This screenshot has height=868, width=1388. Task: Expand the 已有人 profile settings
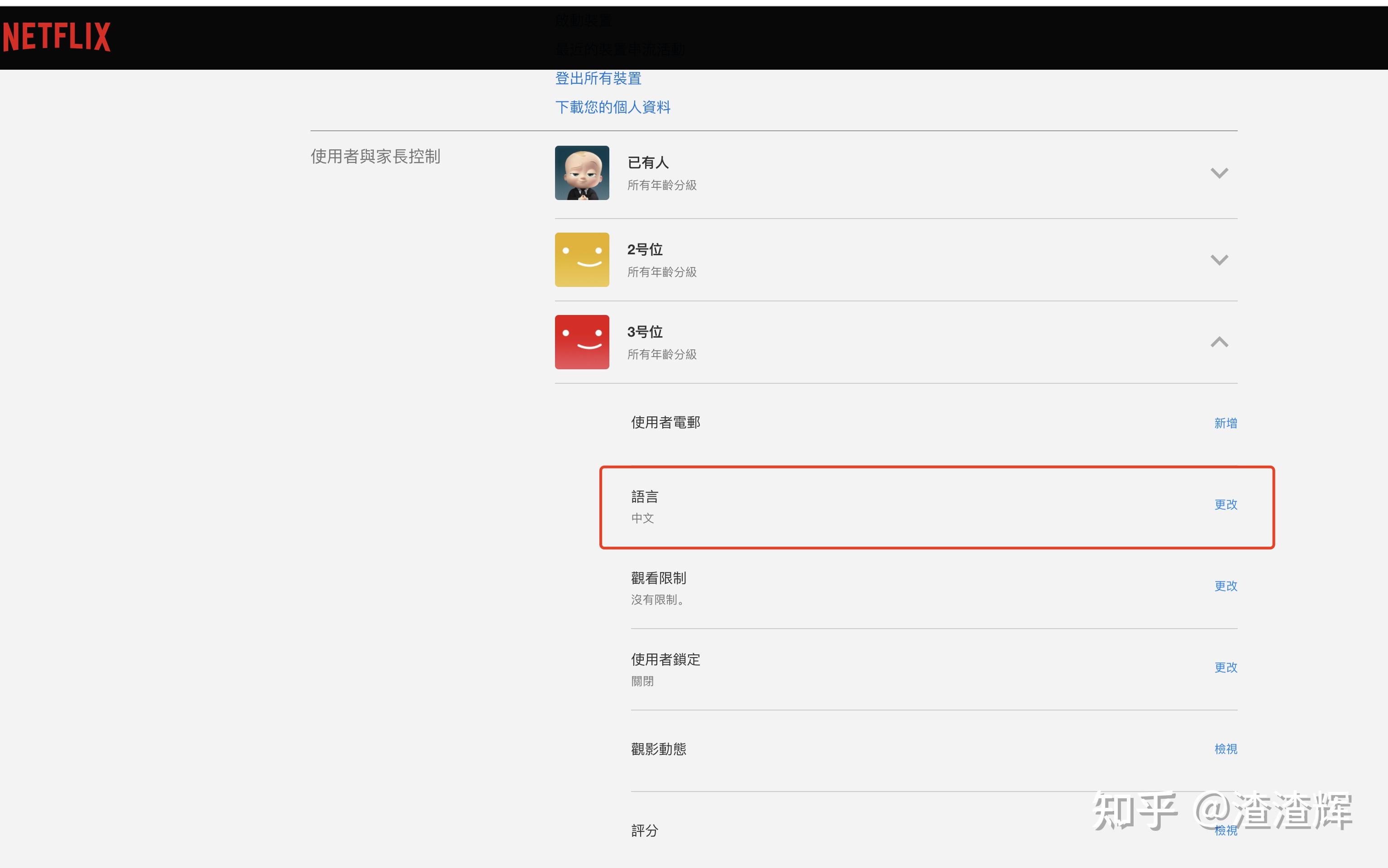pos(1220,173)
